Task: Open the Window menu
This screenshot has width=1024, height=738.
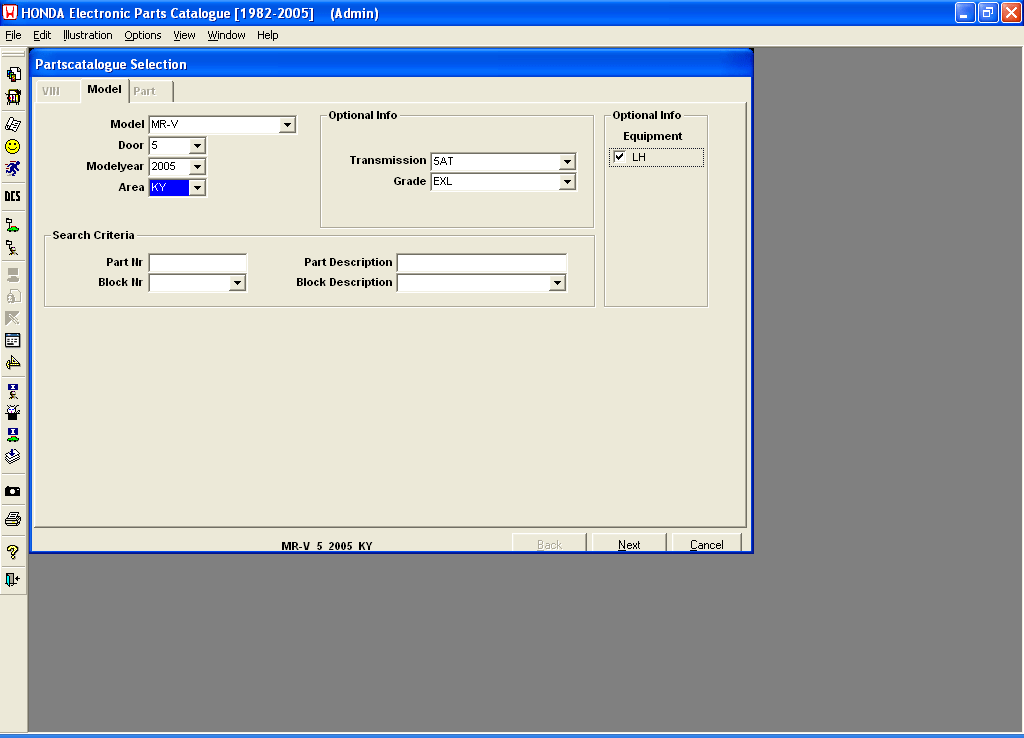Action: (x=226, y=35)
